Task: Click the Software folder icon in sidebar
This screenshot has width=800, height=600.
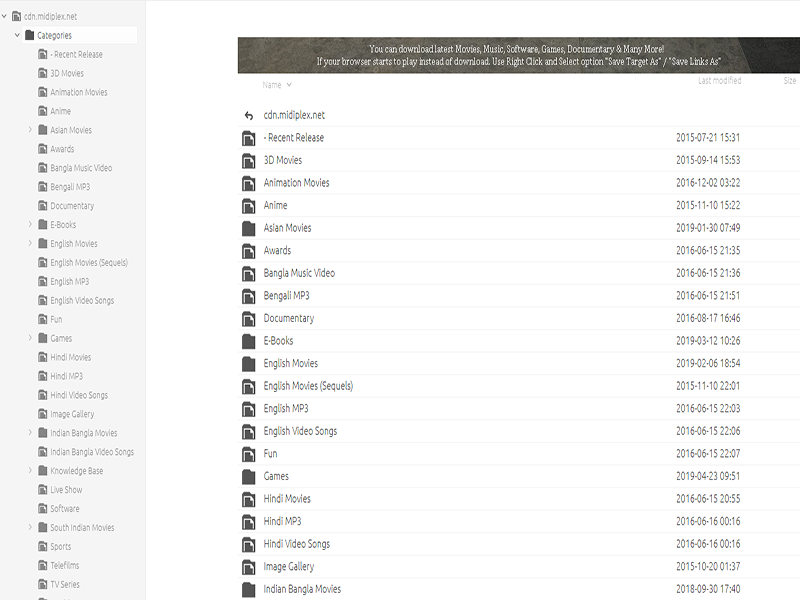Action: [42, 509]
